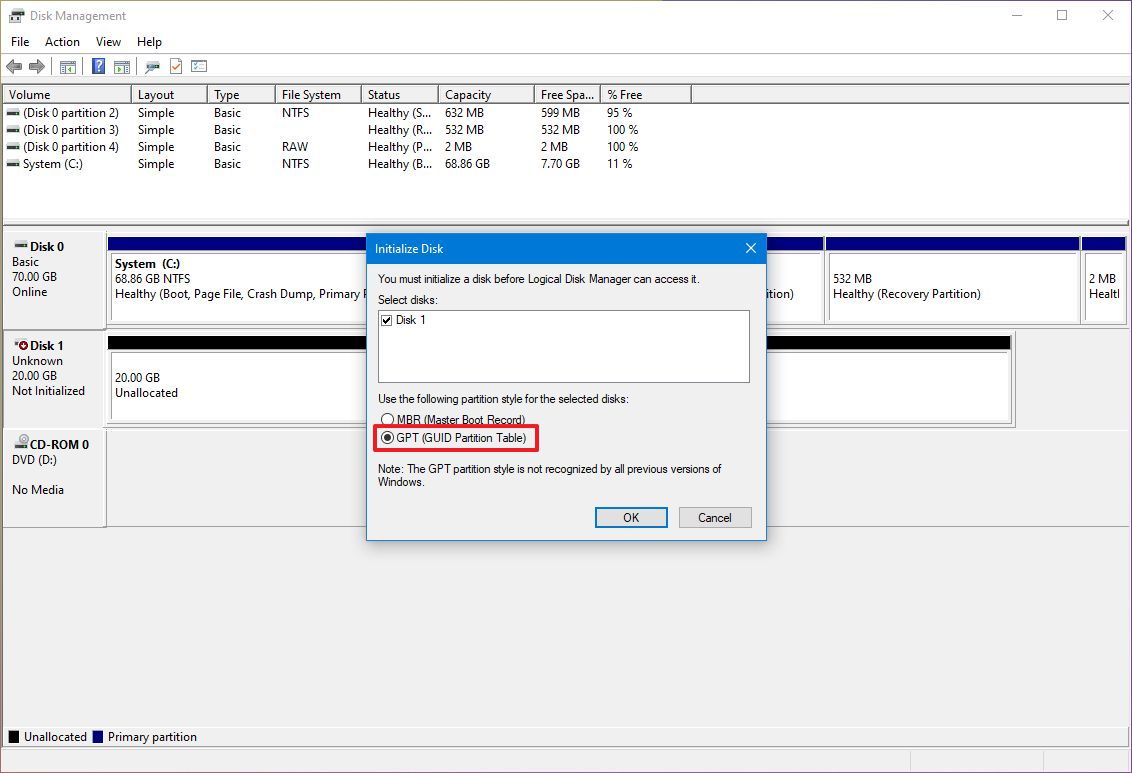Click the blue Help toolbar icon
Viewport: 1132px width, 773px height.
tap(97, 66)
